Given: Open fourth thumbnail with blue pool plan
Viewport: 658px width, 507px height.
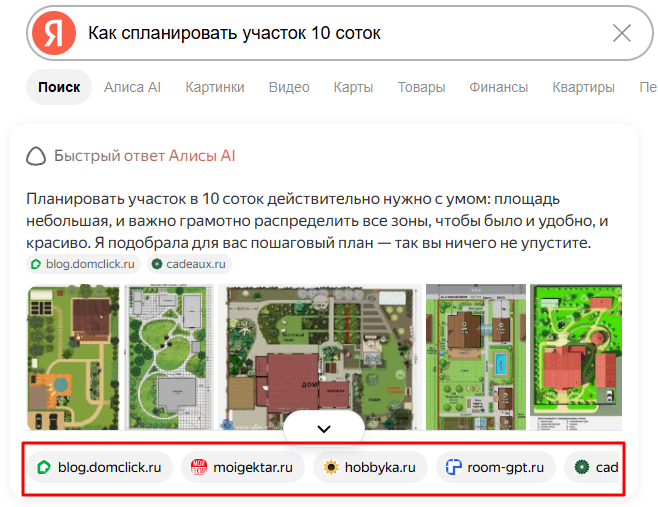Looking at the screenshot, I should 476,357.
